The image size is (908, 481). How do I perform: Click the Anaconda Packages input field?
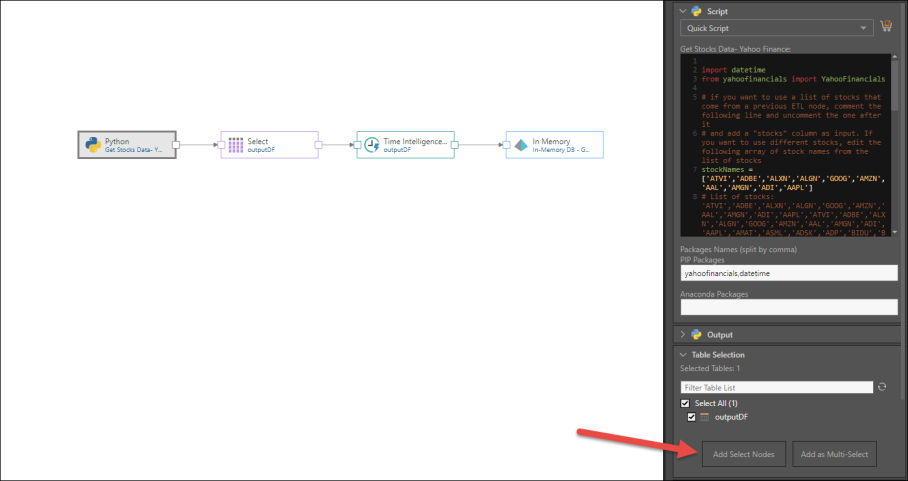(789, 307)
